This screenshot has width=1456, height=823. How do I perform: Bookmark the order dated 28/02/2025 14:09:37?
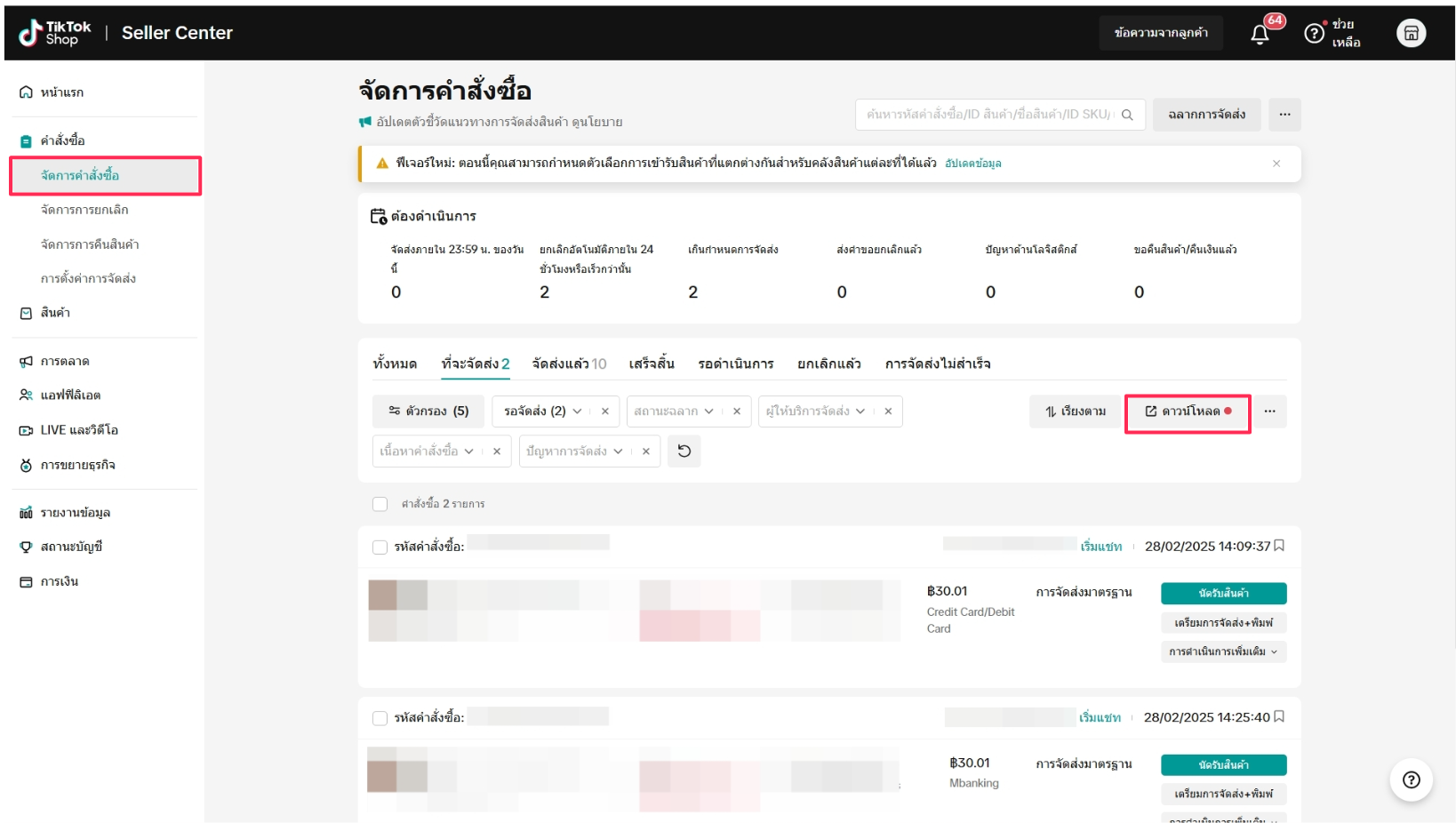(1279, 546)
